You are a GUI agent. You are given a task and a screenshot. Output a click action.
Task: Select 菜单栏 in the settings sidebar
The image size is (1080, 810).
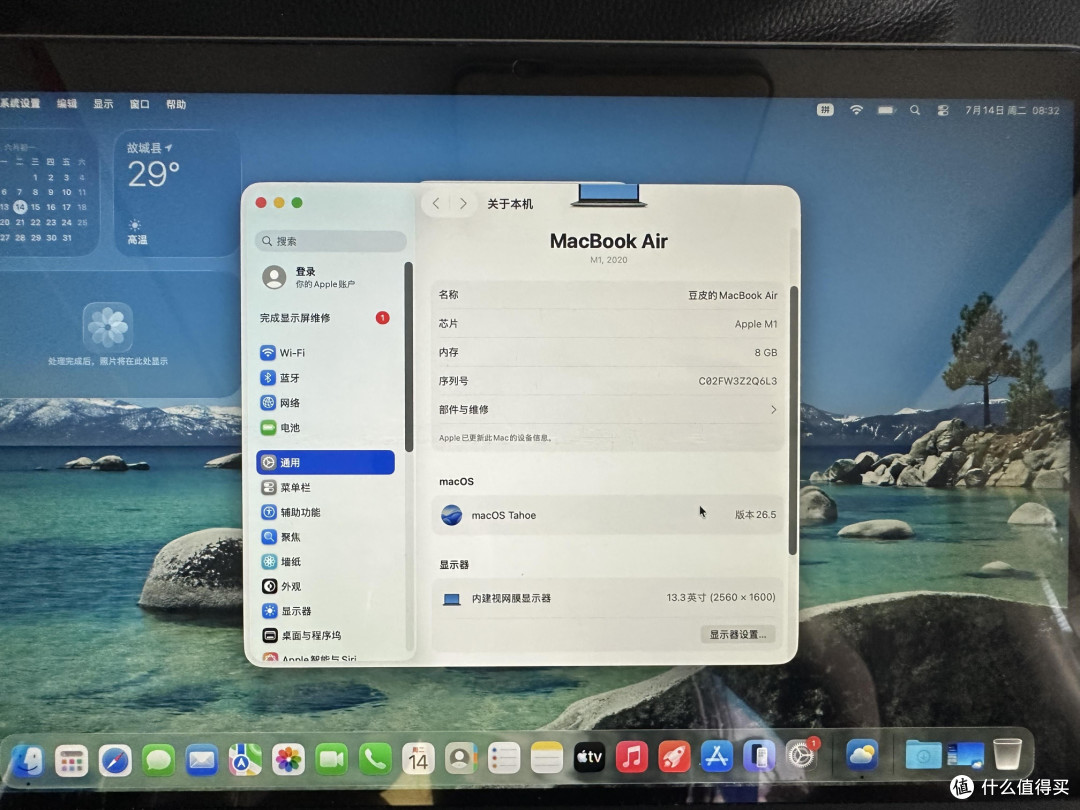coord(325,487)
